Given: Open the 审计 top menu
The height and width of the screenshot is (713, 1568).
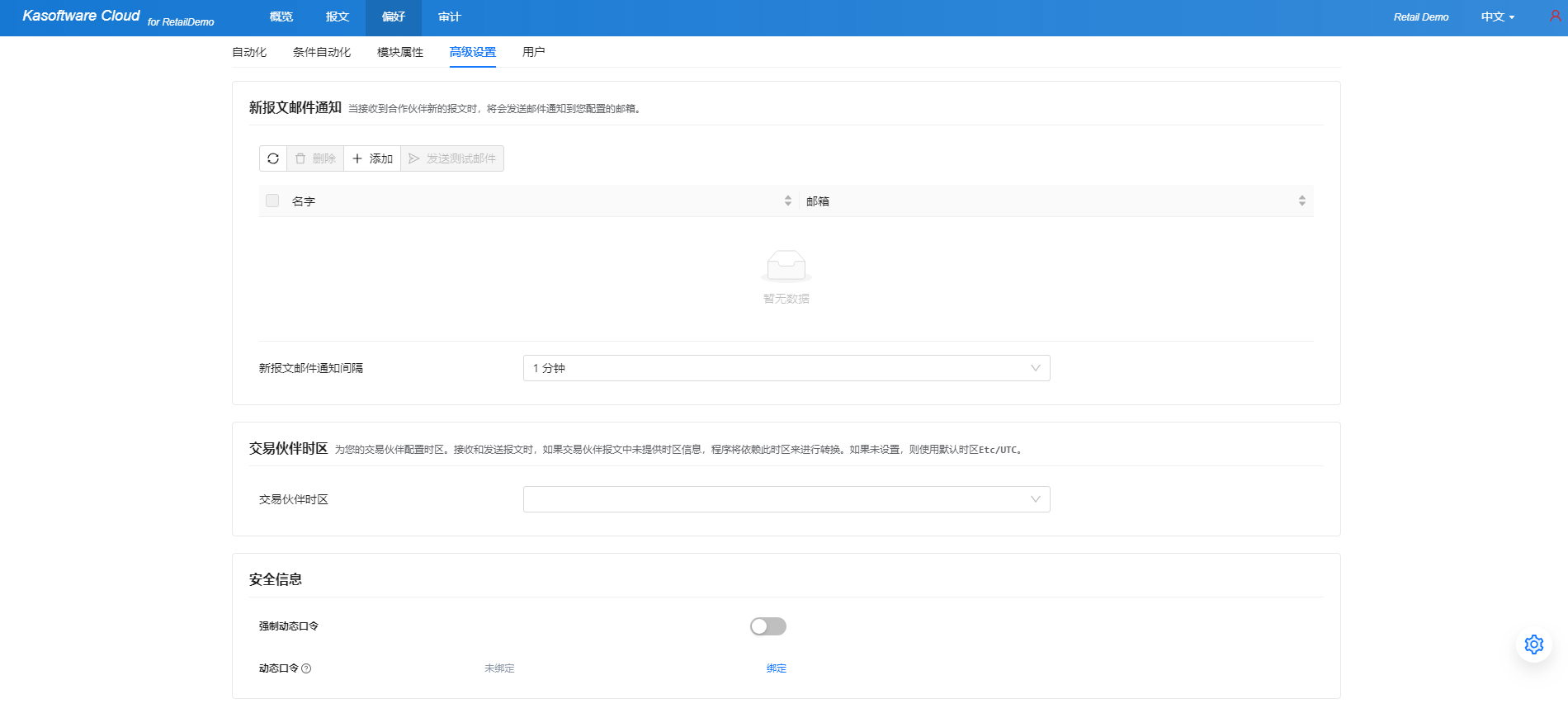Looking at the screenshot, I should (x=450, y=17).
